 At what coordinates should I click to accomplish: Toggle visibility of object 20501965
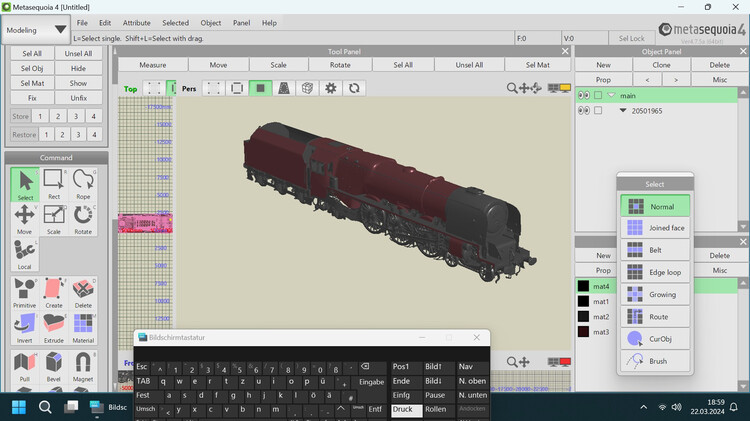(584, 111)
